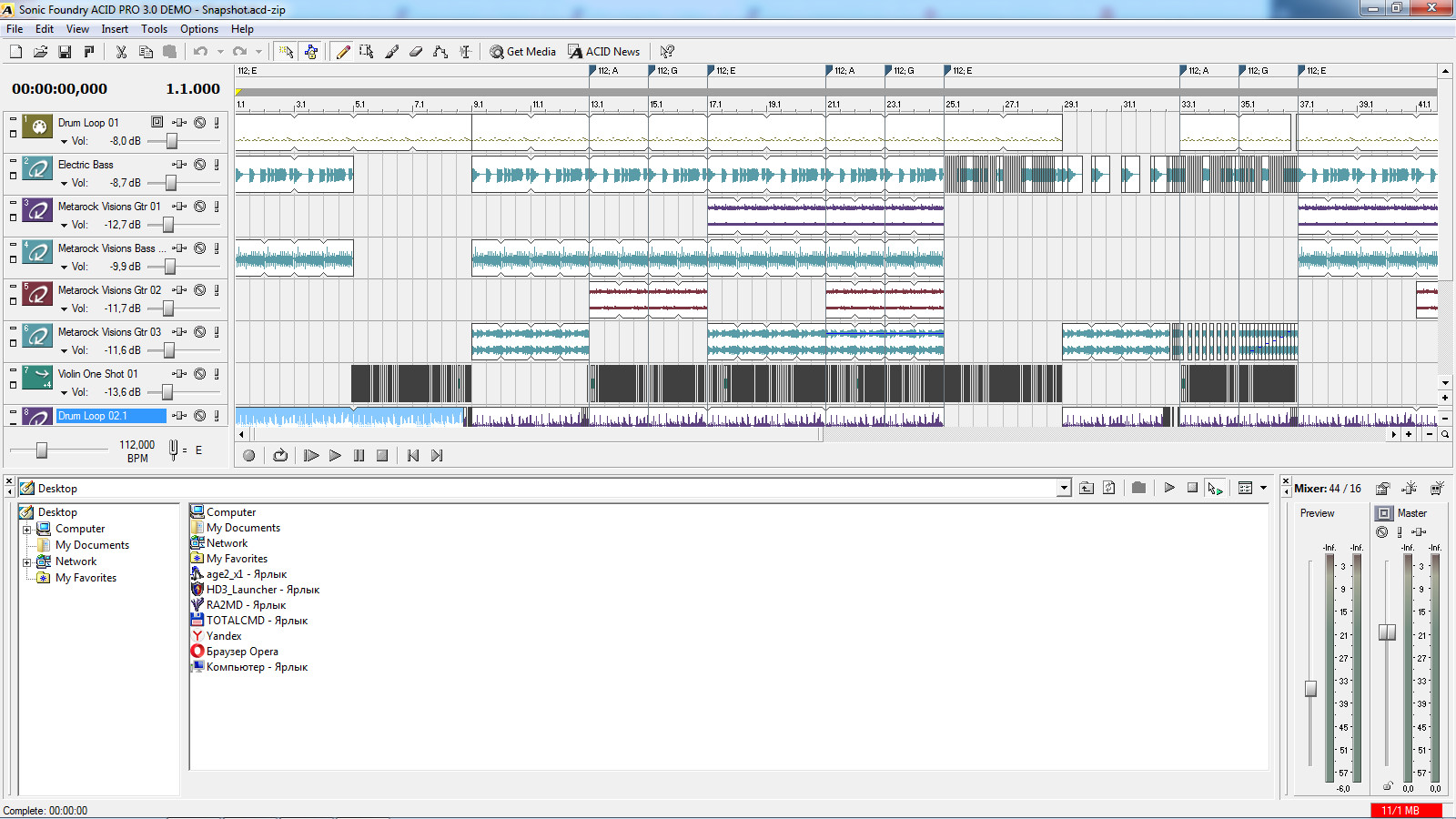Screen dimensions: 1456x819
Task: Click the explorer Refresh icon
Action: (x=1109, y=489)
